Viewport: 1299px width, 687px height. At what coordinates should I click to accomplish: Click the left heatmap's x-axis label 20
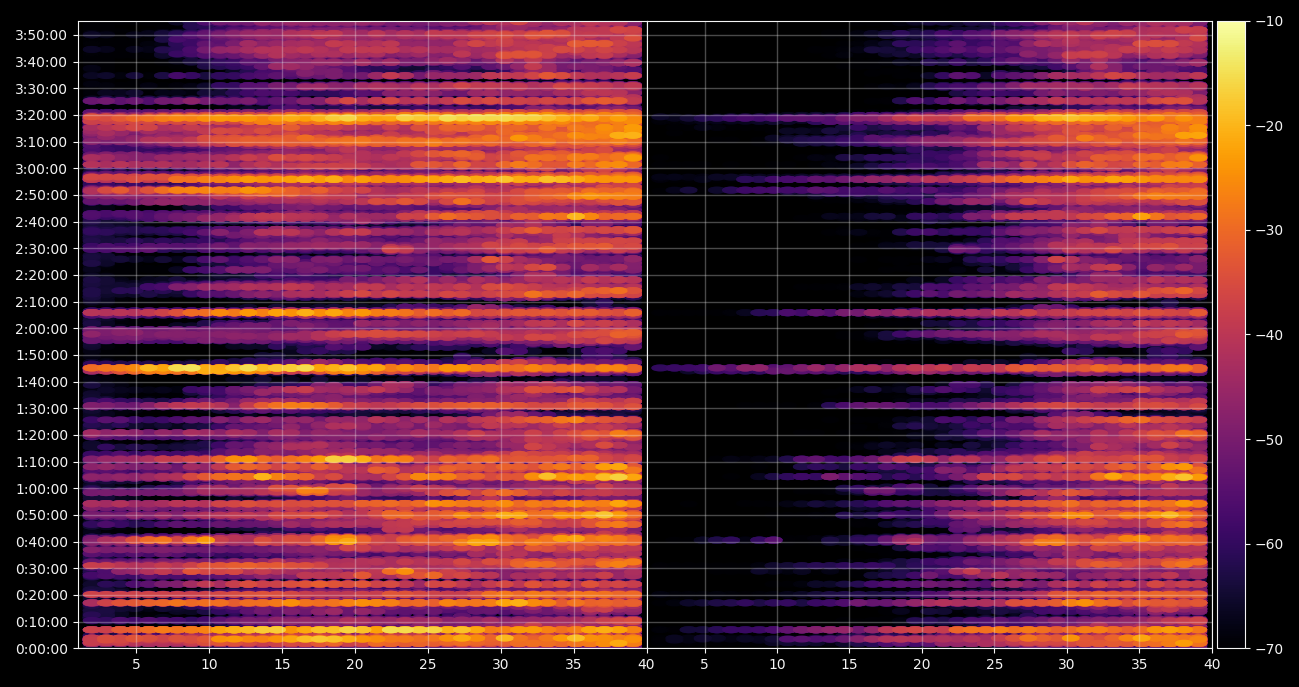pos(355,664)
